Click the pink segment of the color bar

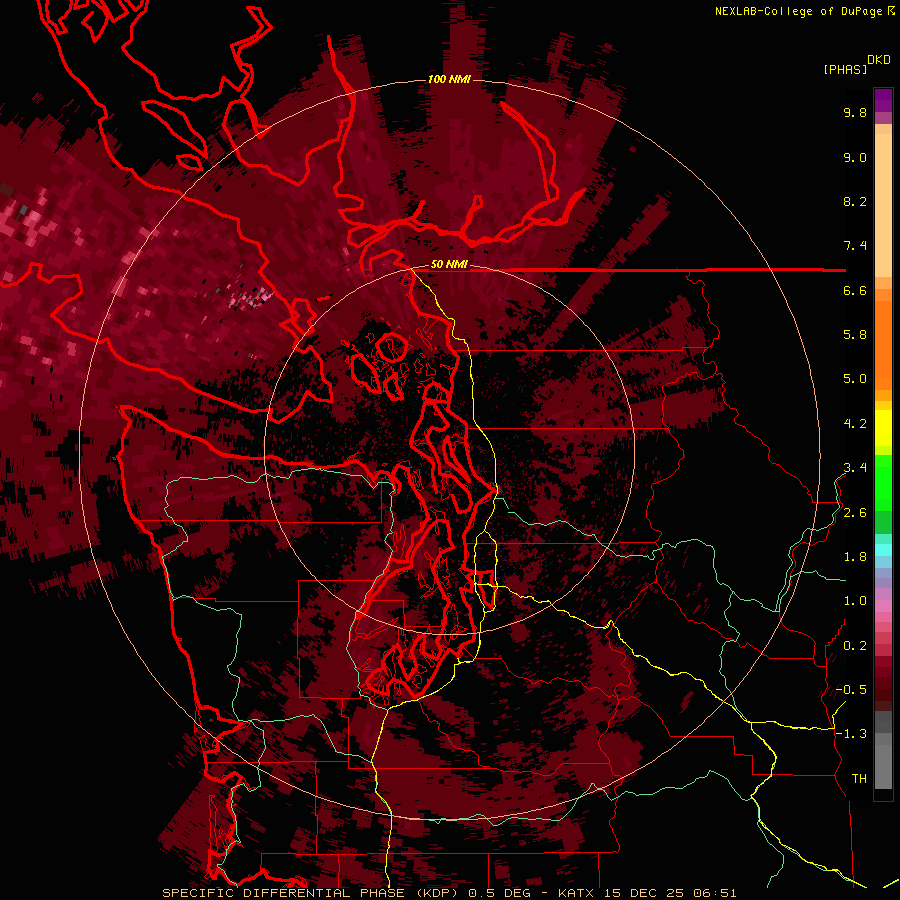[883, 606]
